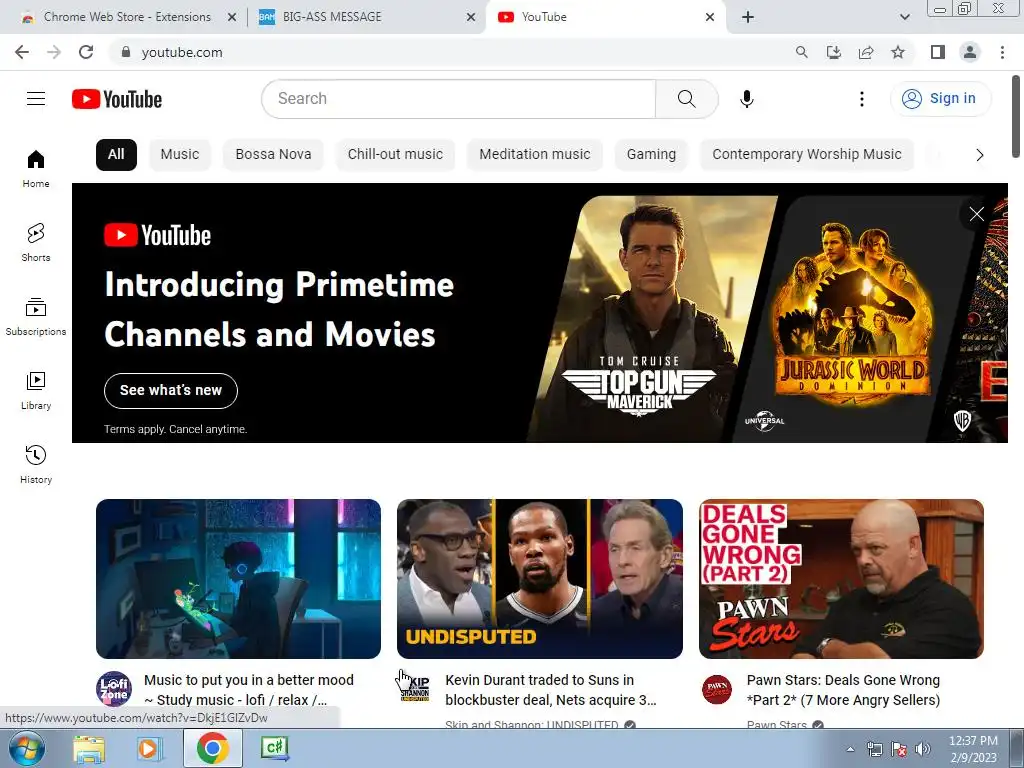Open the Pawn Stars video thumbnail
Viewport: 1024px width, 768px height.
[841, 579]
